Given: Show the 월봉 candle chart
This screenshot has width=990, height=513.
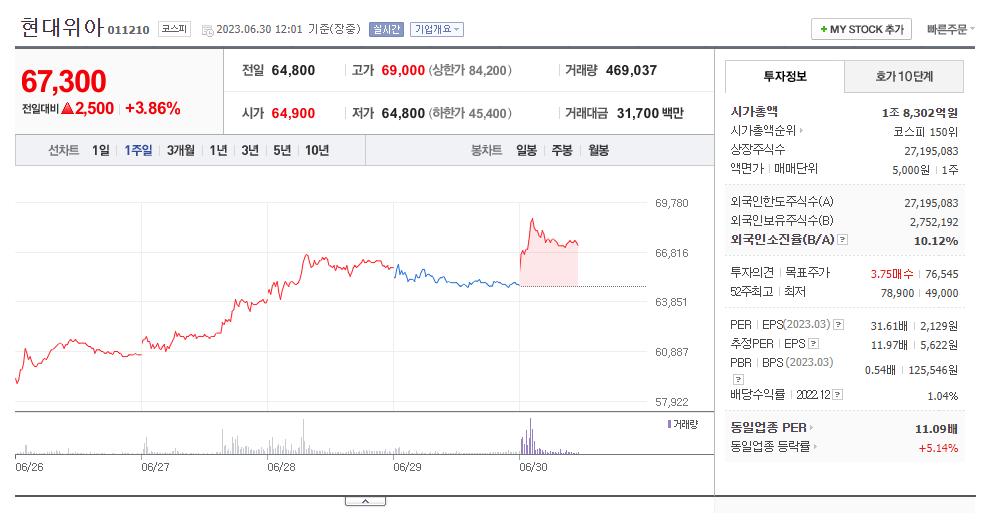Looking at the screenshot, I should tap(599, 150).
